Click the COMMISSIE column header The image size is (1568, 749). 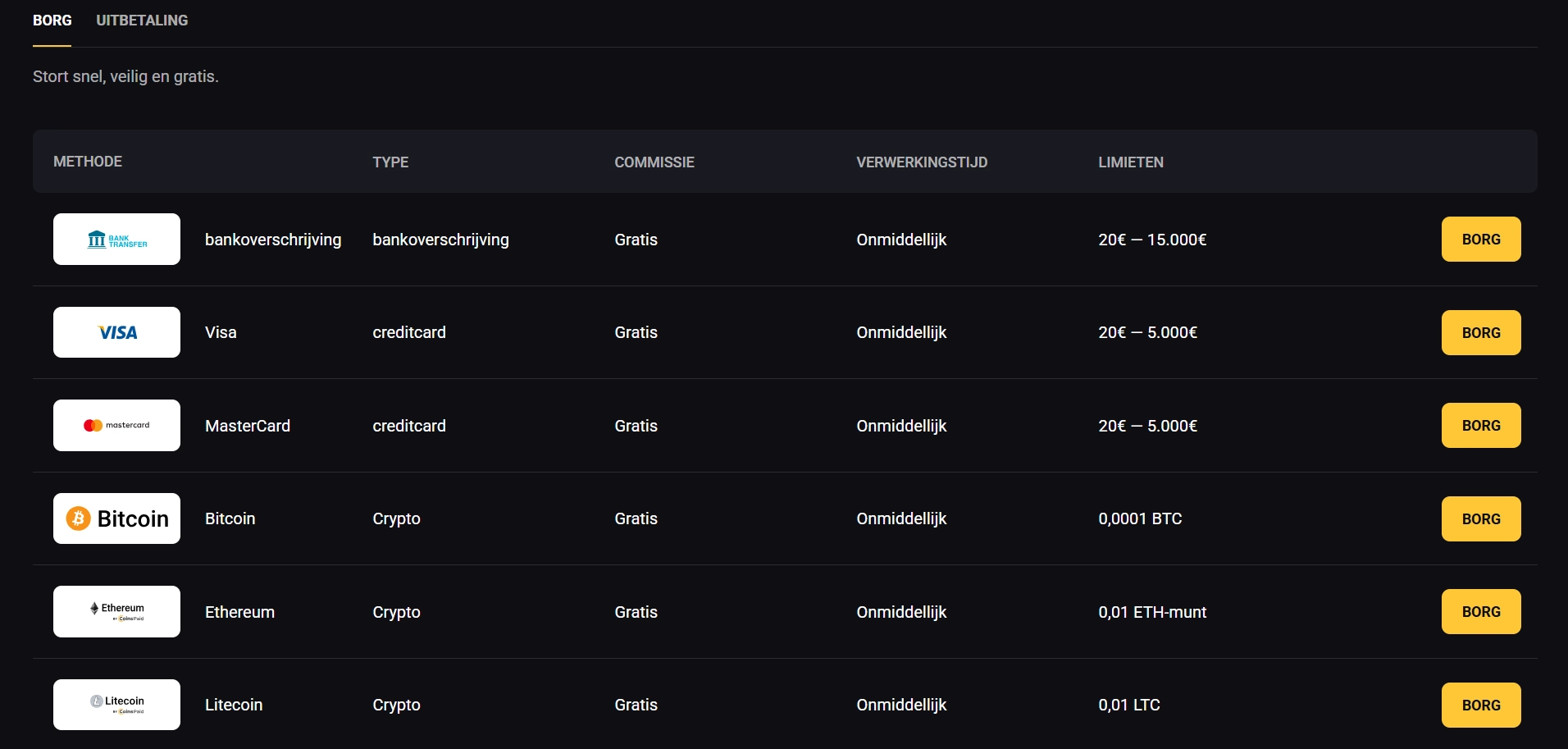654,162
